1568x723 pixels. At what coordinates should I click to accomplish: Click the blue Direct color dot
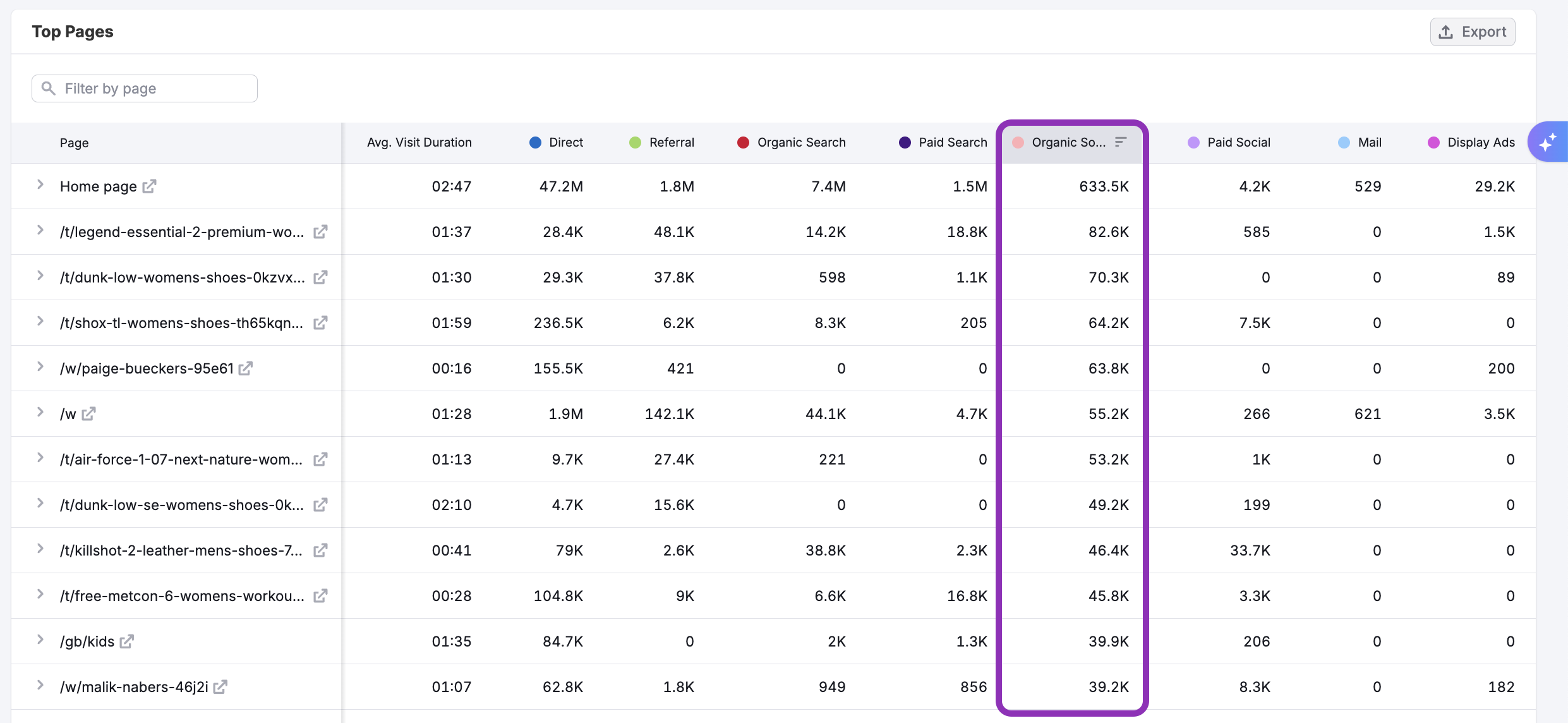click(535, 142)
